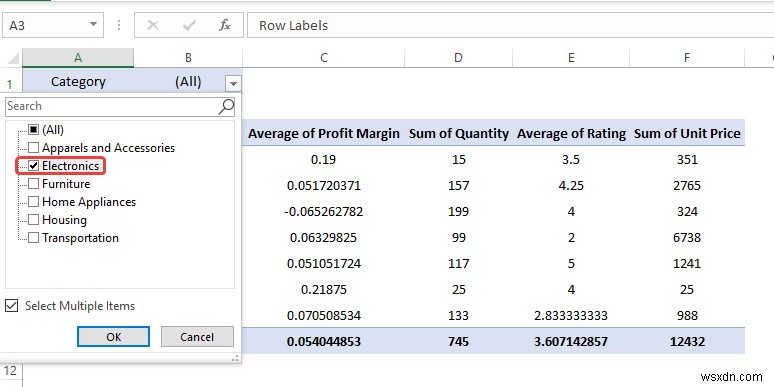Check the Home Appliances checkbox
Screen dimensions: 774x387
coord(34,202)
